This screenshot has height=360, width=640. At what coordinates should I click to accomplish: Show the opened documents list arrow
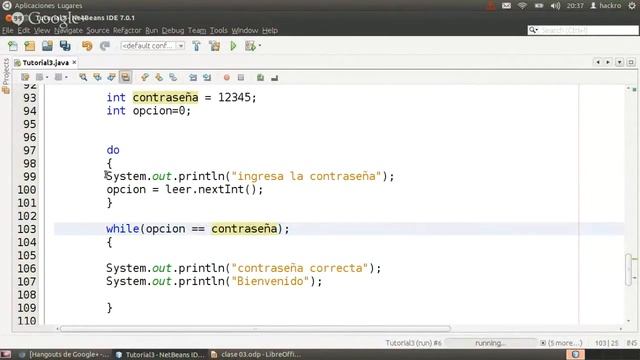pyautogui.click(x=620, y=62)
